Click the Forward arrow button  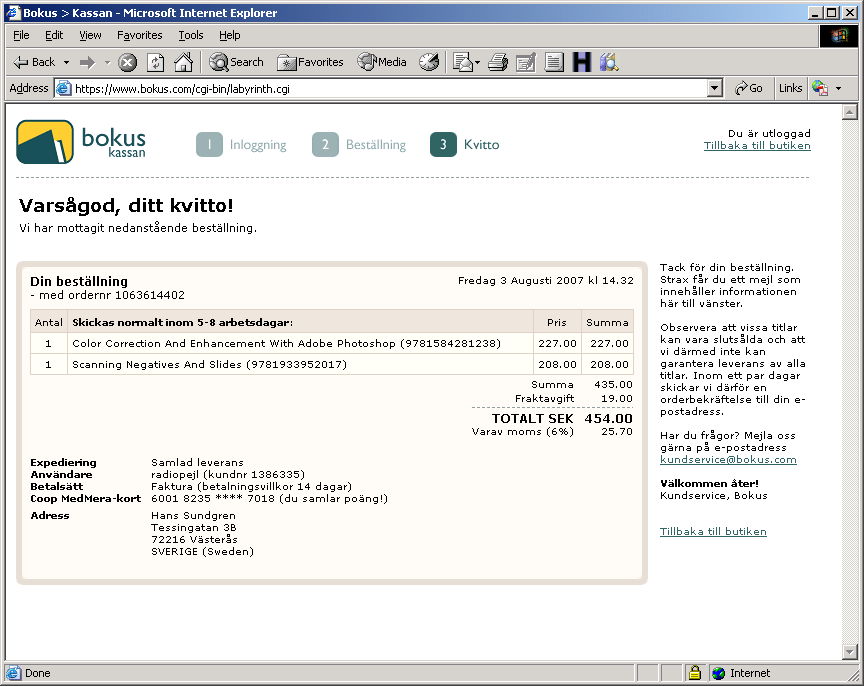click(87, 62)
